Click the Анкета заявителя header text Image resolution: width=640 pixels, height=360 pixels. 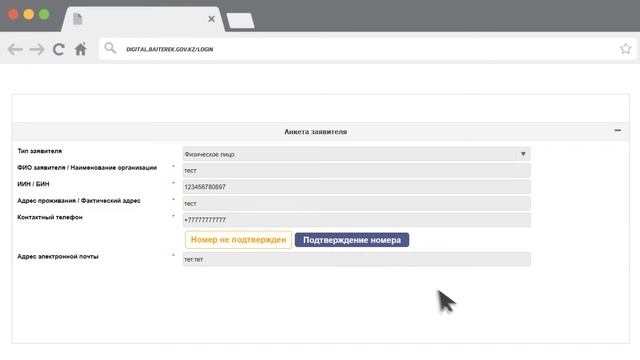pos(316,132)
